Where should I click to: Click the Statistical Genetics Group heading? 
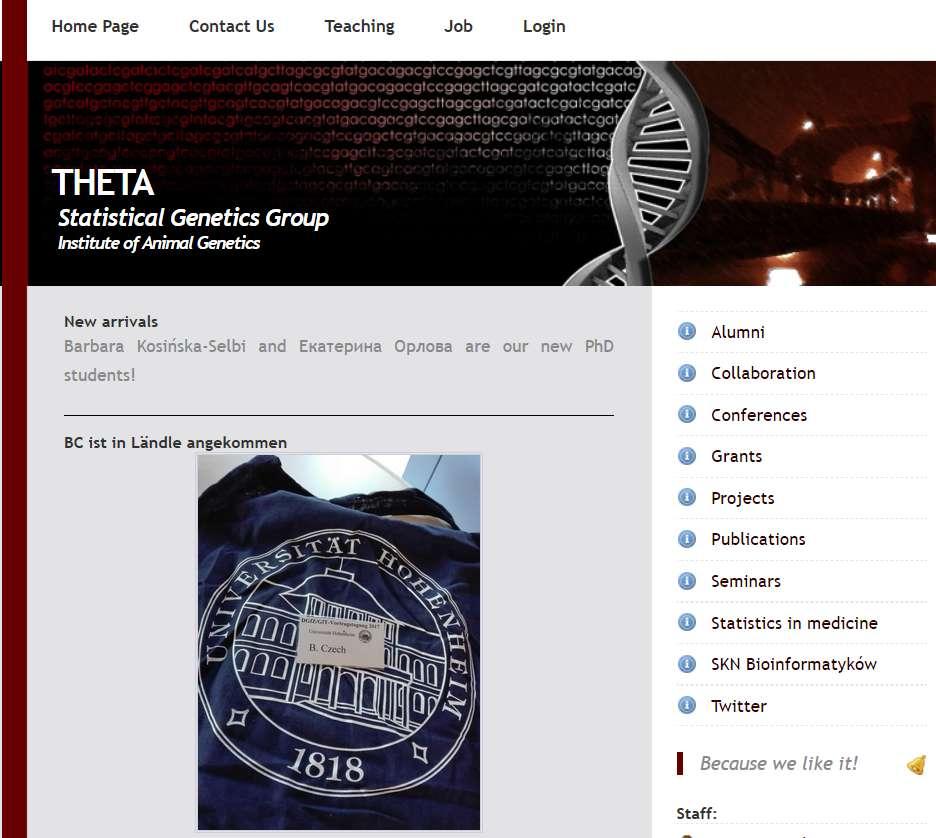coord(193,218)
